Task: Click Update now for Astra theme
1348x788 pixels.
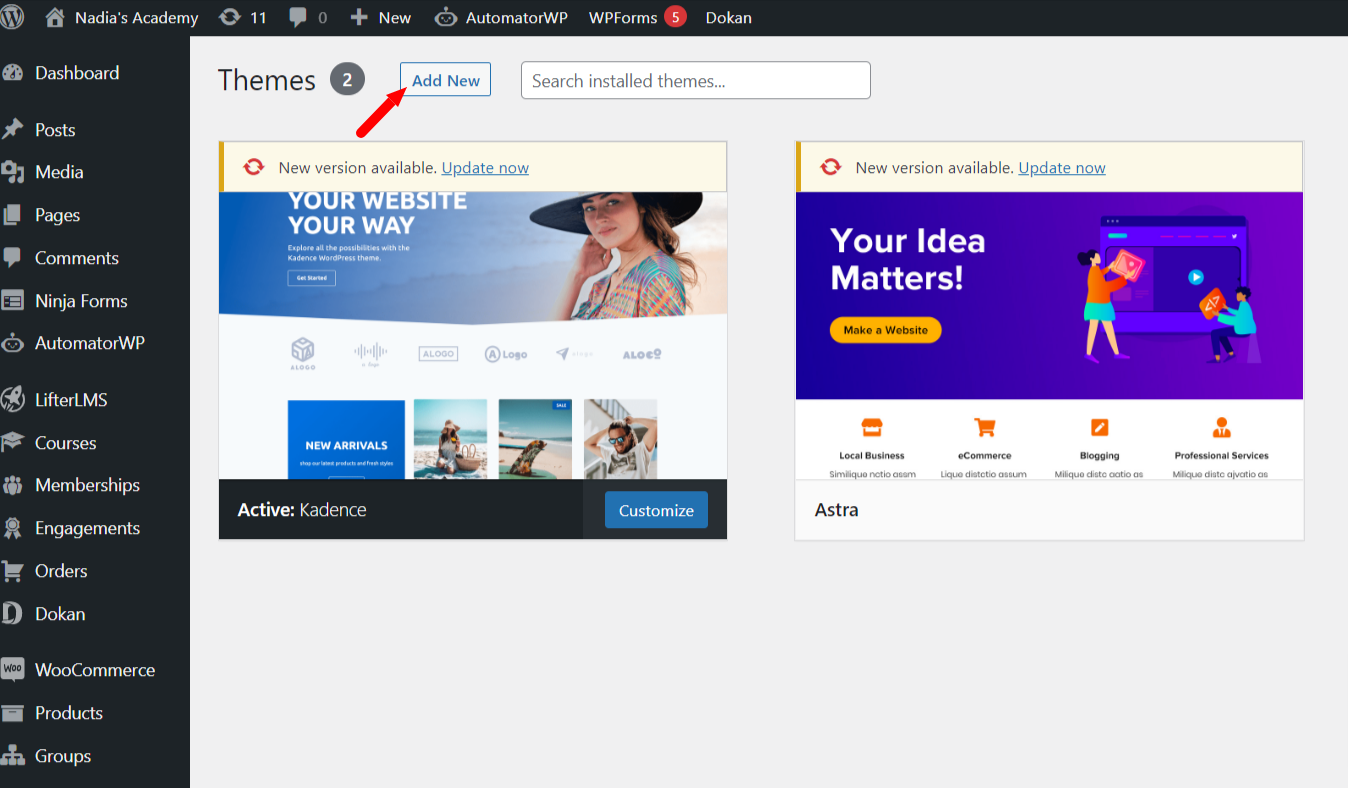Action: click(1062, 168)
